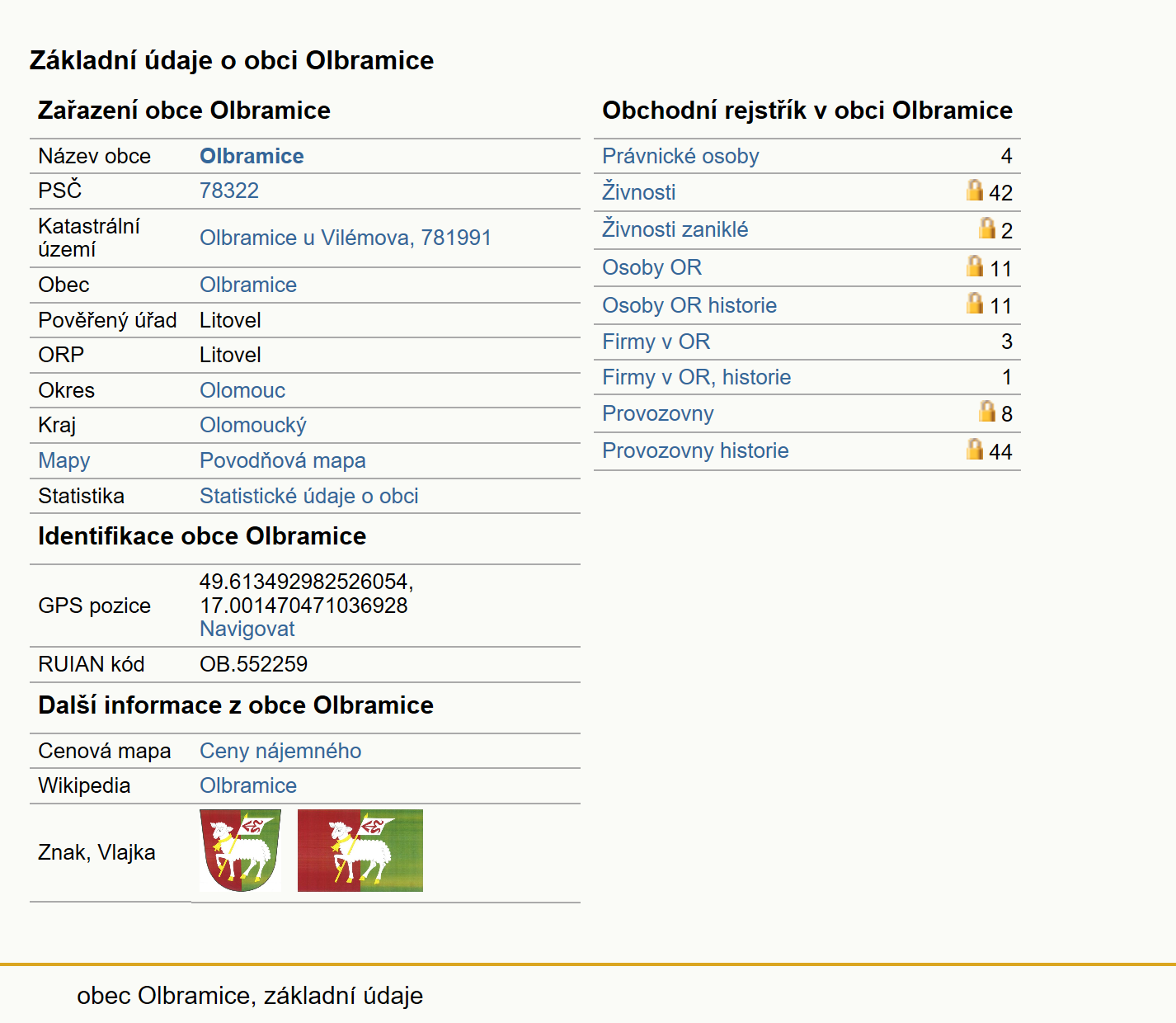Open the Právnické osoby link

pos(680,156)
